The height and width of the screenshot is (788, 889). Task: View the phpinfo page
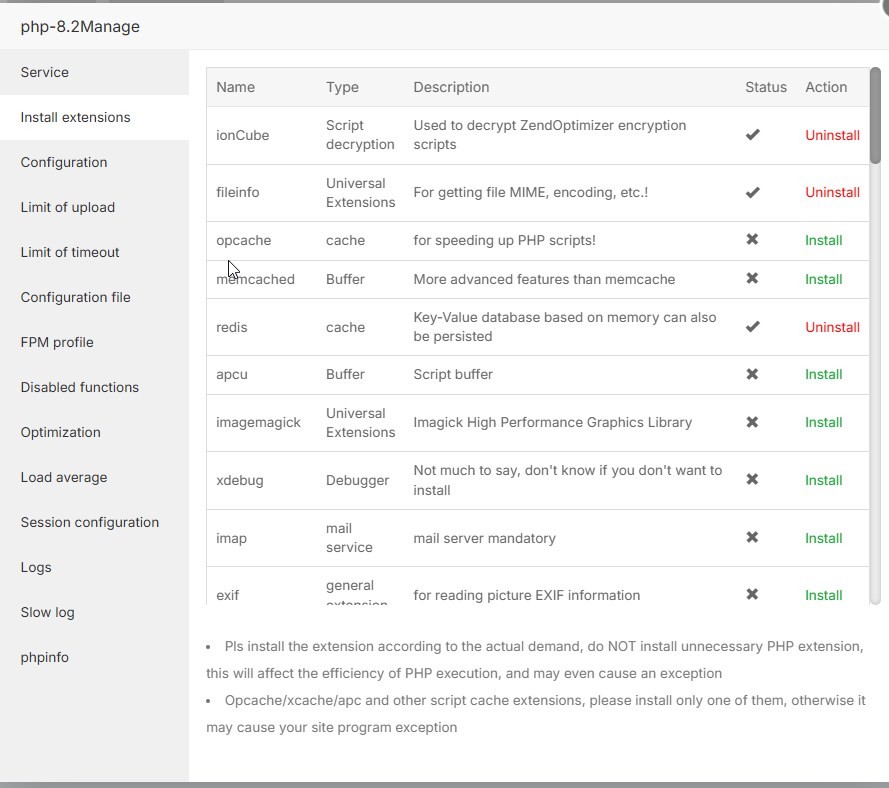point(45,657)
